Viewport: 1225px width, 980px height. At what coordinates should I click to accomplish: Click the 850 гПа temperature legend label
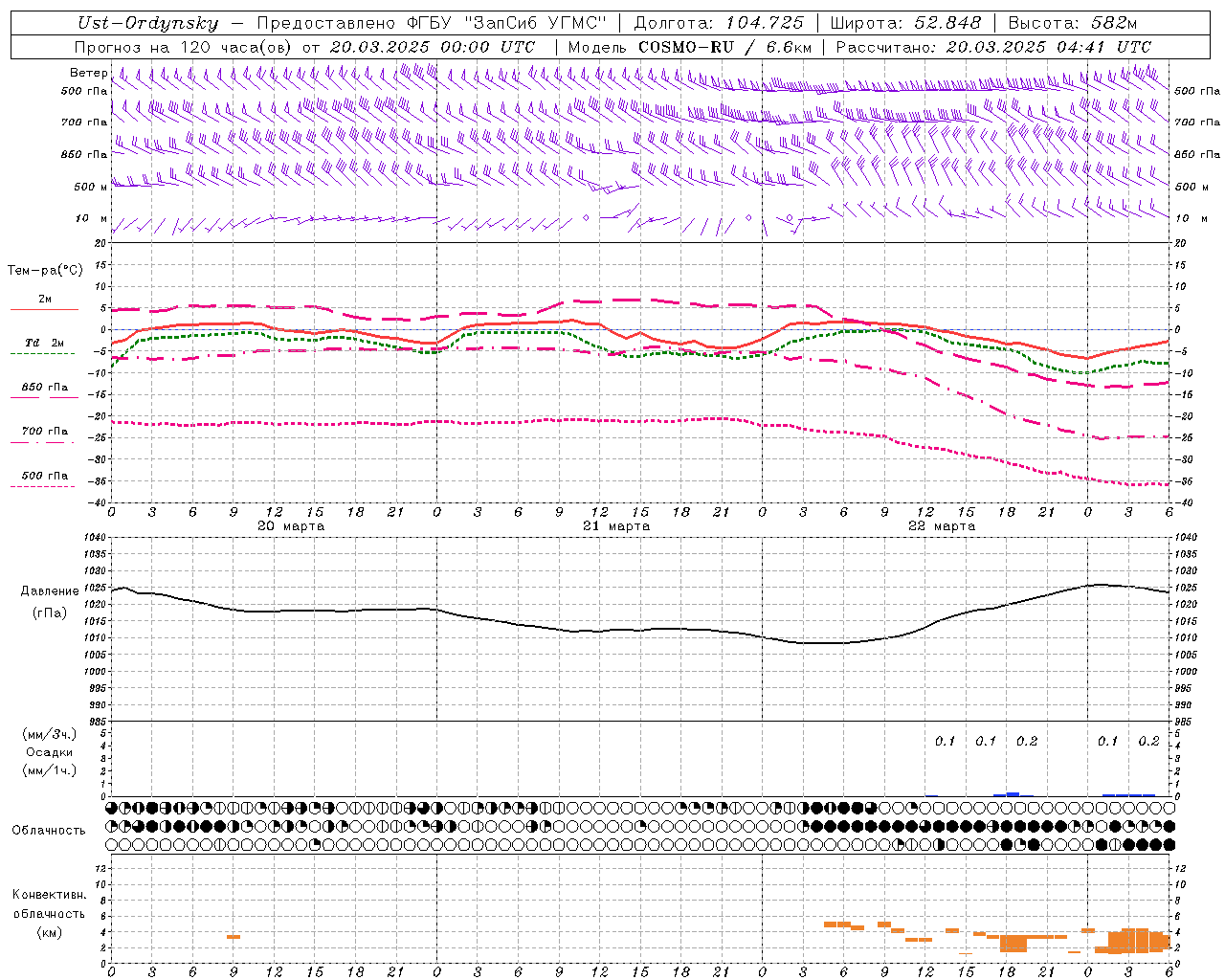click(45, 387)
